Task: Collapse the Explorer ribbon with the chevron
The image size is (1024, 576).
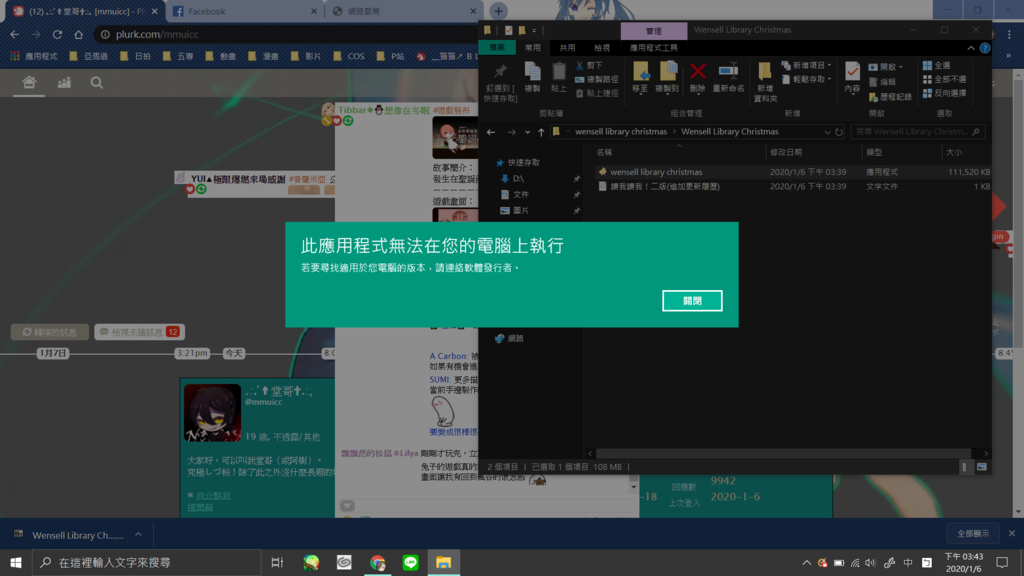Action: (970, 48)
